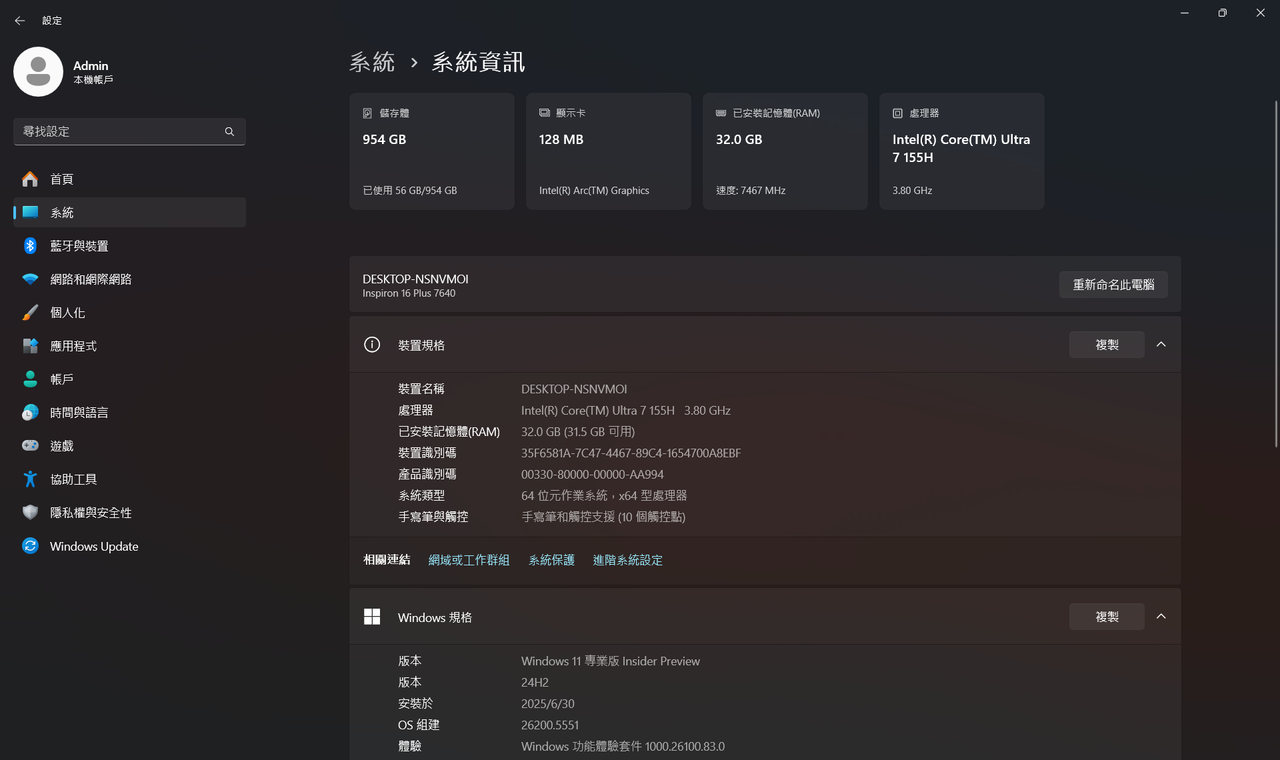Open the 954 GB storage card

[x=432, y=151]
